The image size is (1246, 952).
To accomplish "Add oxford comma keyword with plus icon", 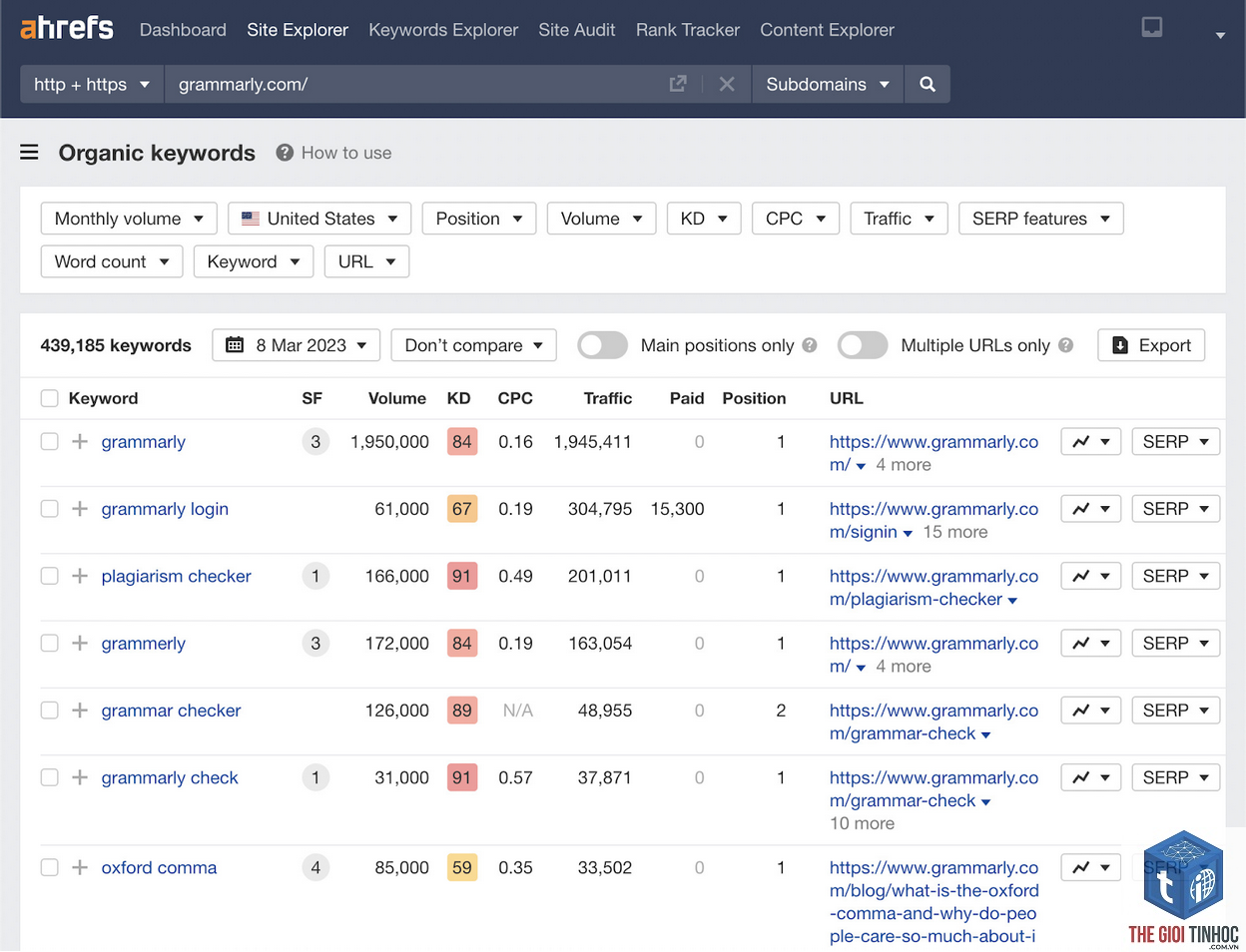I will [80, 868].
